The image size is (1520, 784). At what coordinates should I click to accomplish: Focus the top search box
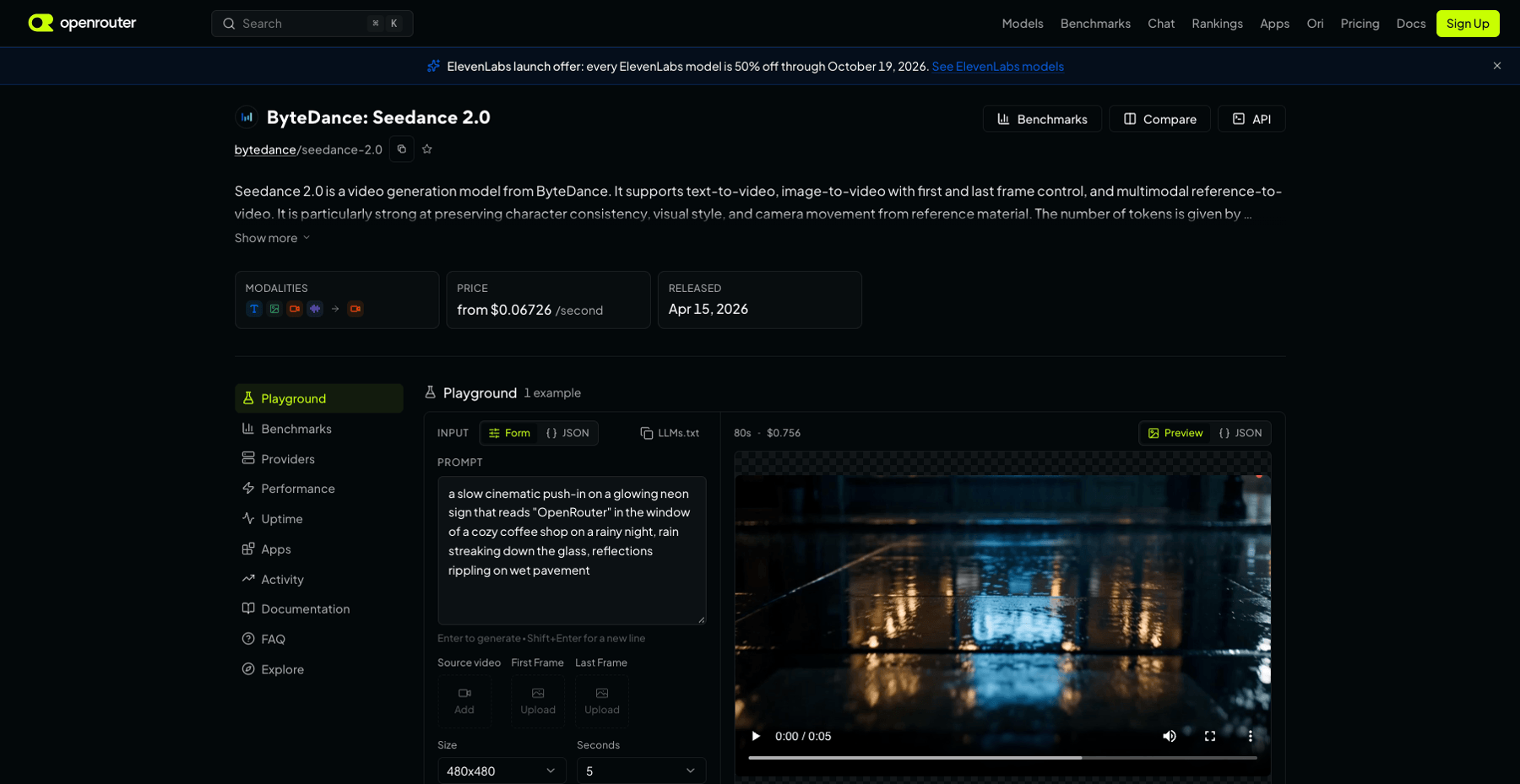click(312, 24)
